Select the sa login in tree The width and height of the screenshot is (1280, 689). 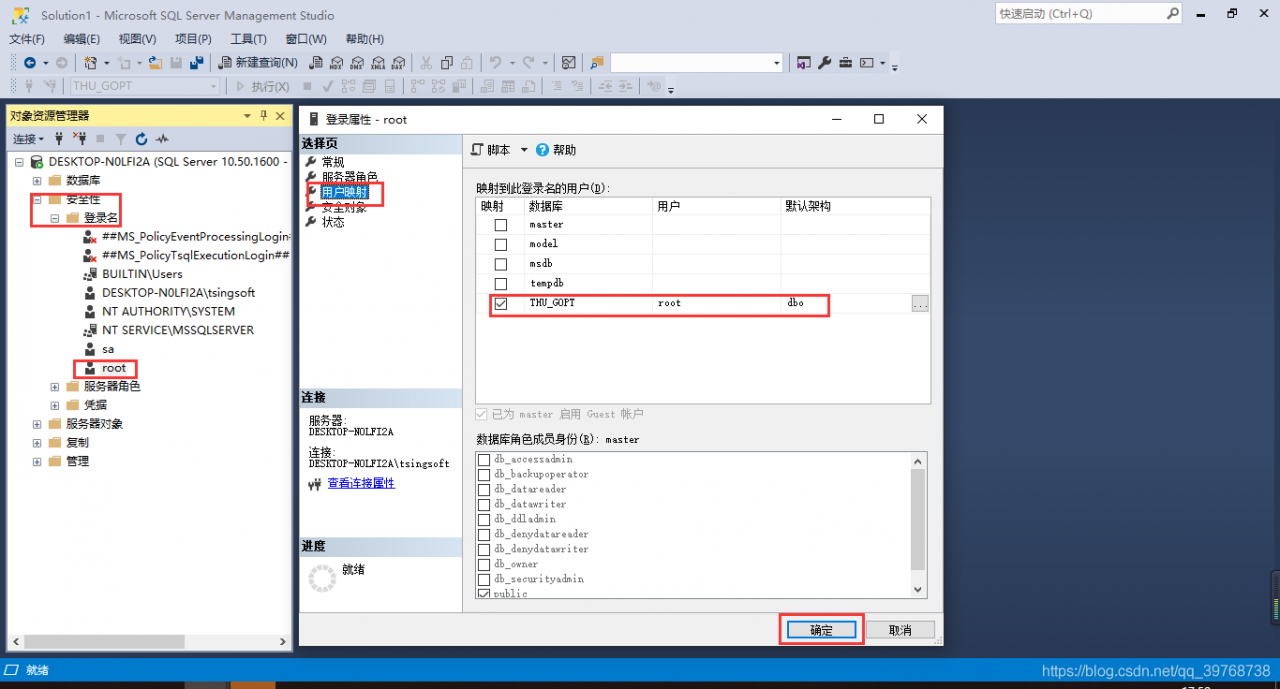[108, 349]
